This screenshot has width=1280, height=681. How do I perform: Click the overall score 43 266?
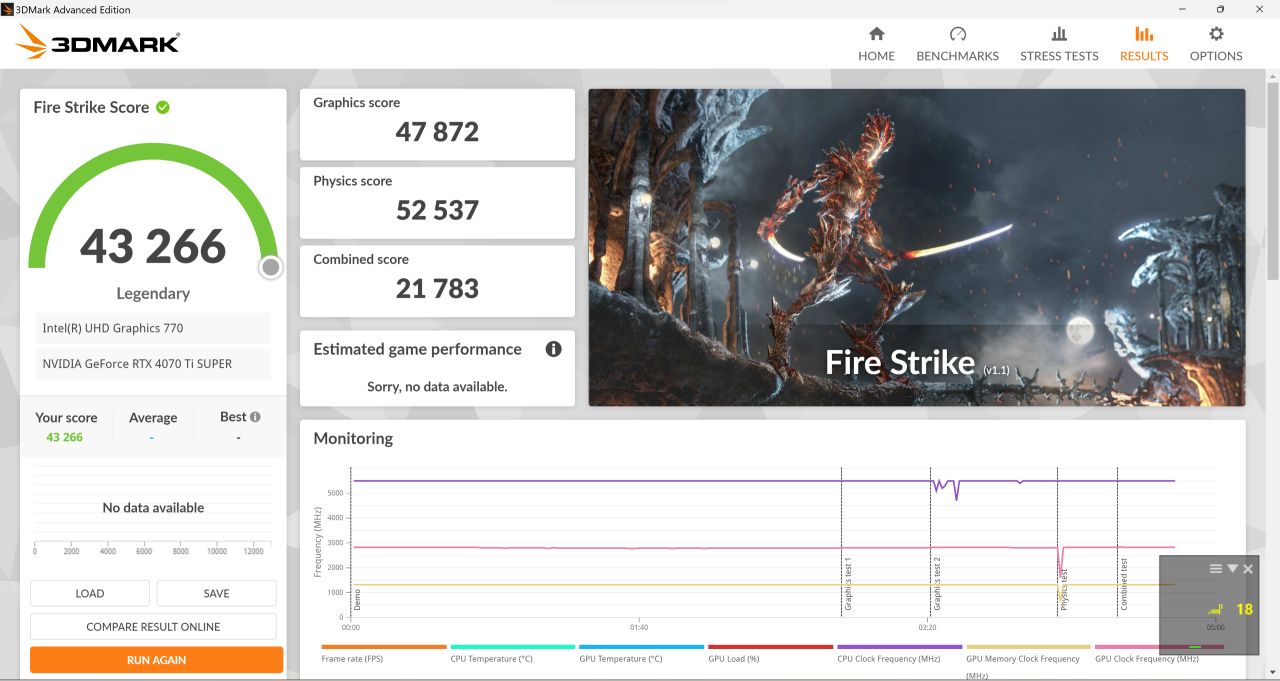pos(153,246)
